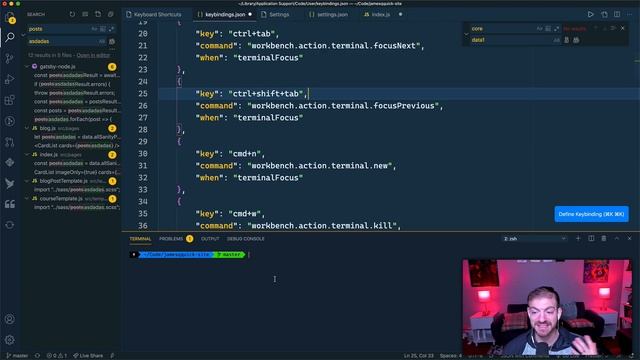640x360 pixels.
Task: Switch to the index.js tab
Action: (382, 14)
